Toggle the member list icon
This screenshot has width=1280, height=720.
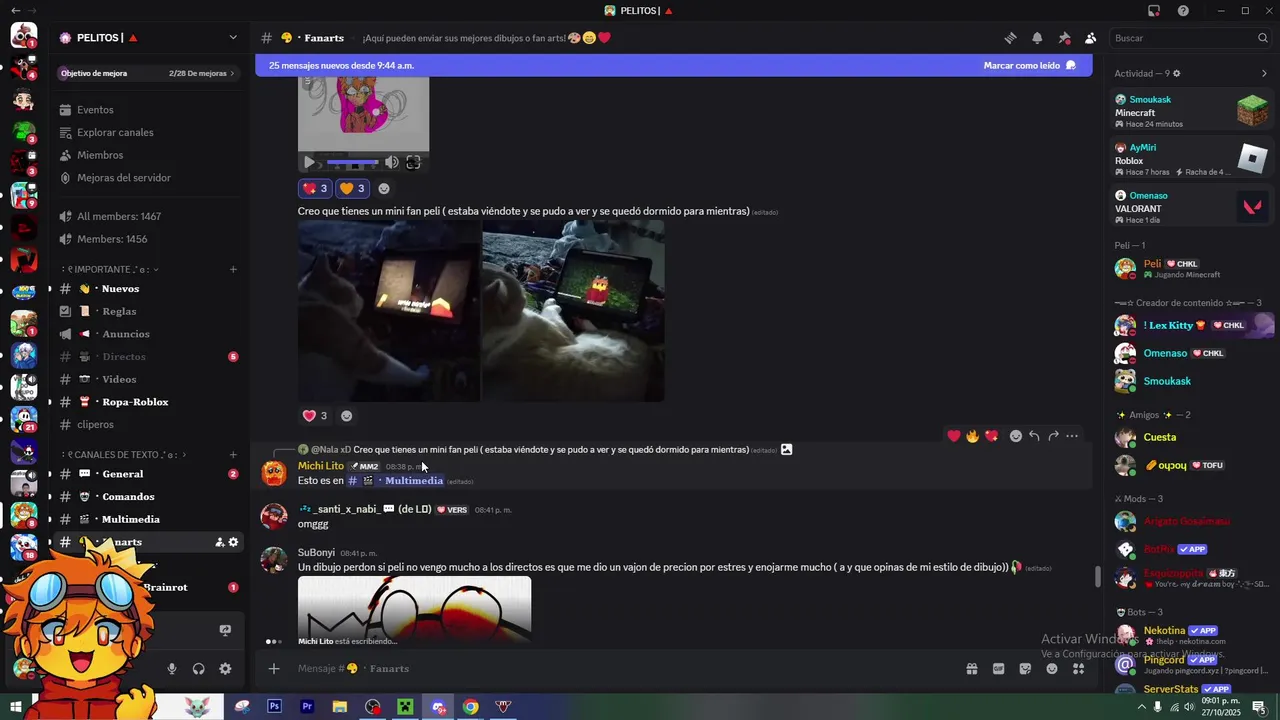tap(1090, 38)
